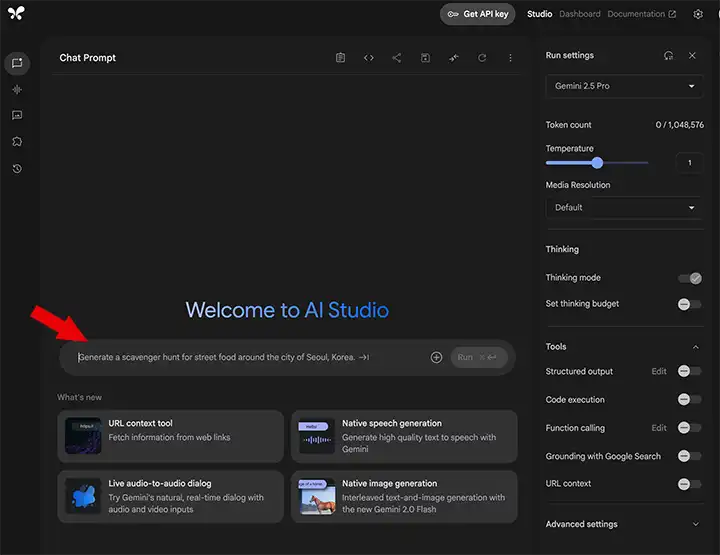Click the Clear chat refresh icon

click(482, 57)
